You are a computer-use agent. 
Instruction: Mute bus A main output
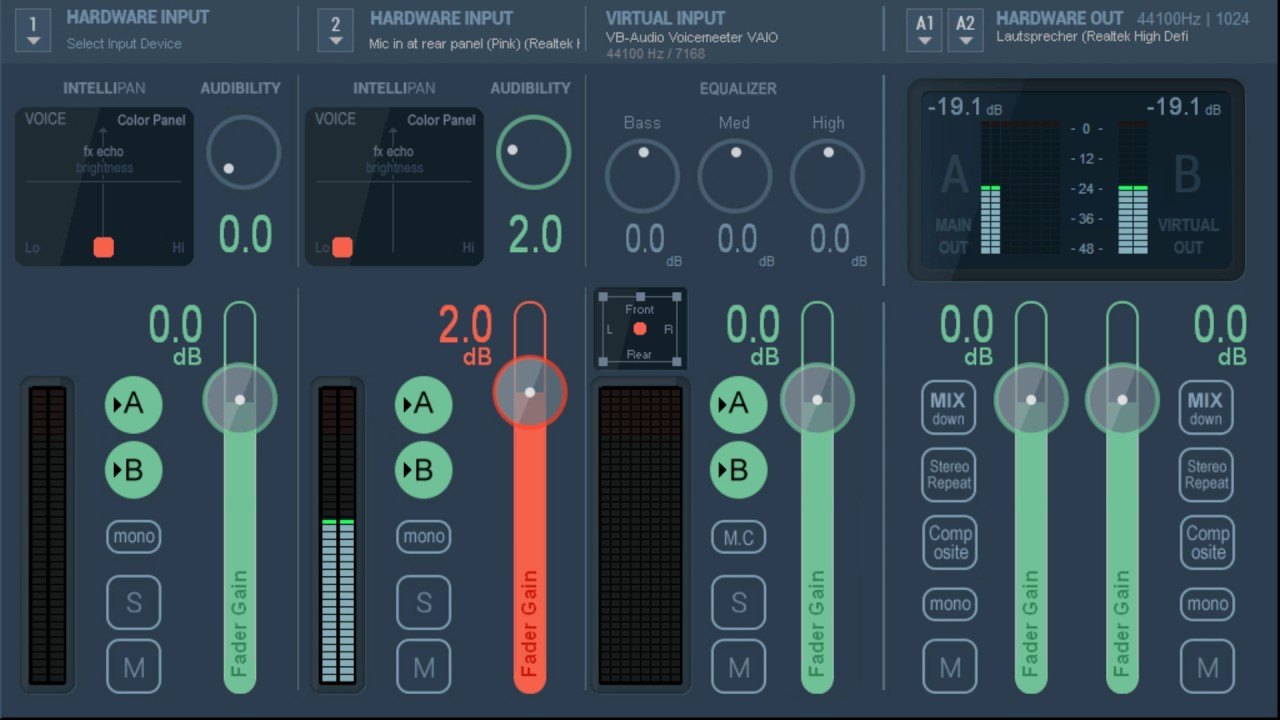pos(949,667)
